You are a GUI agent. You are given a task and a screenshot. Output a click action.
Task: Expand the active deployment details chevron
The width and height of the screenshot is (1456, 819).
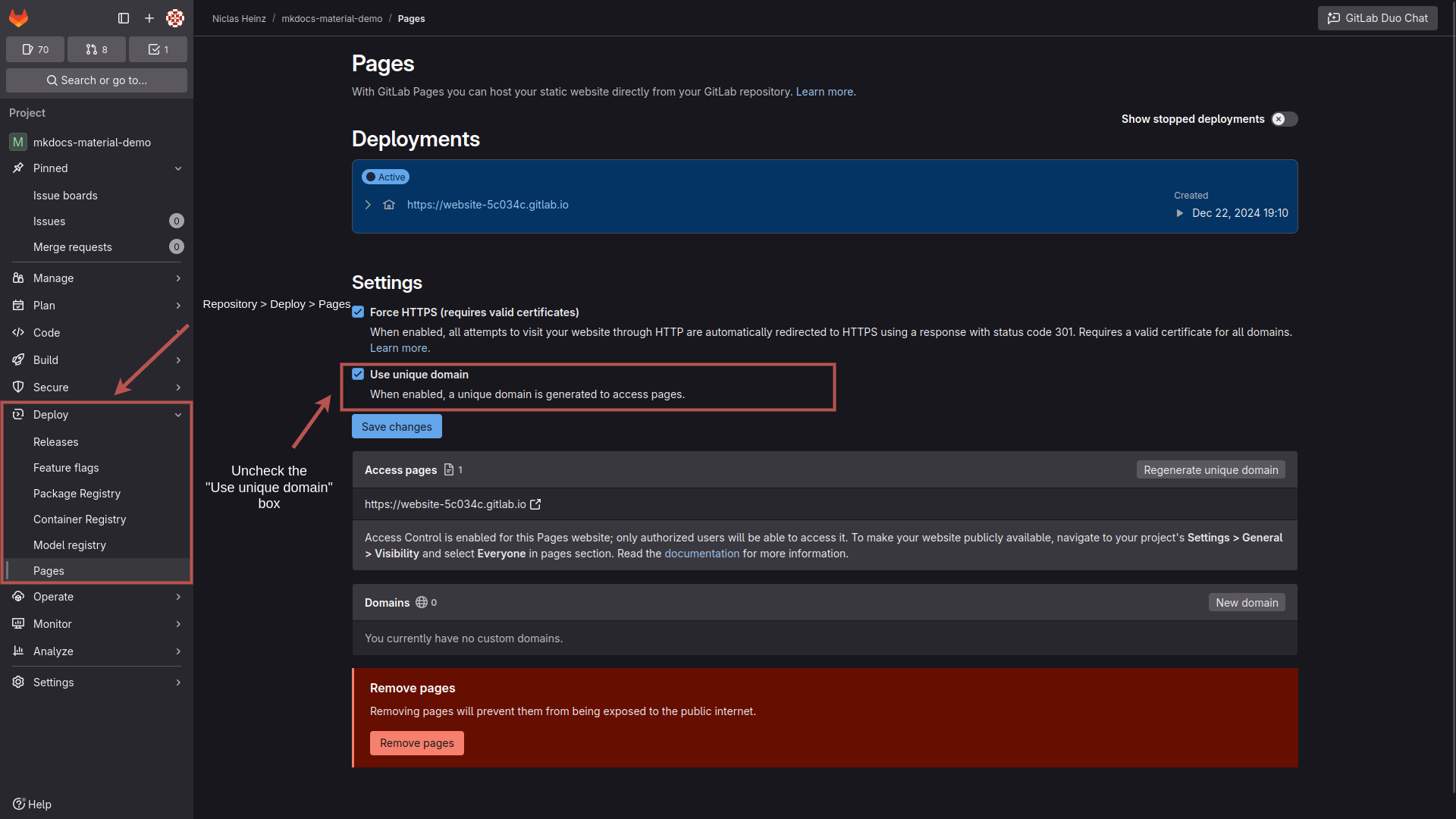(x=368, y=205)
